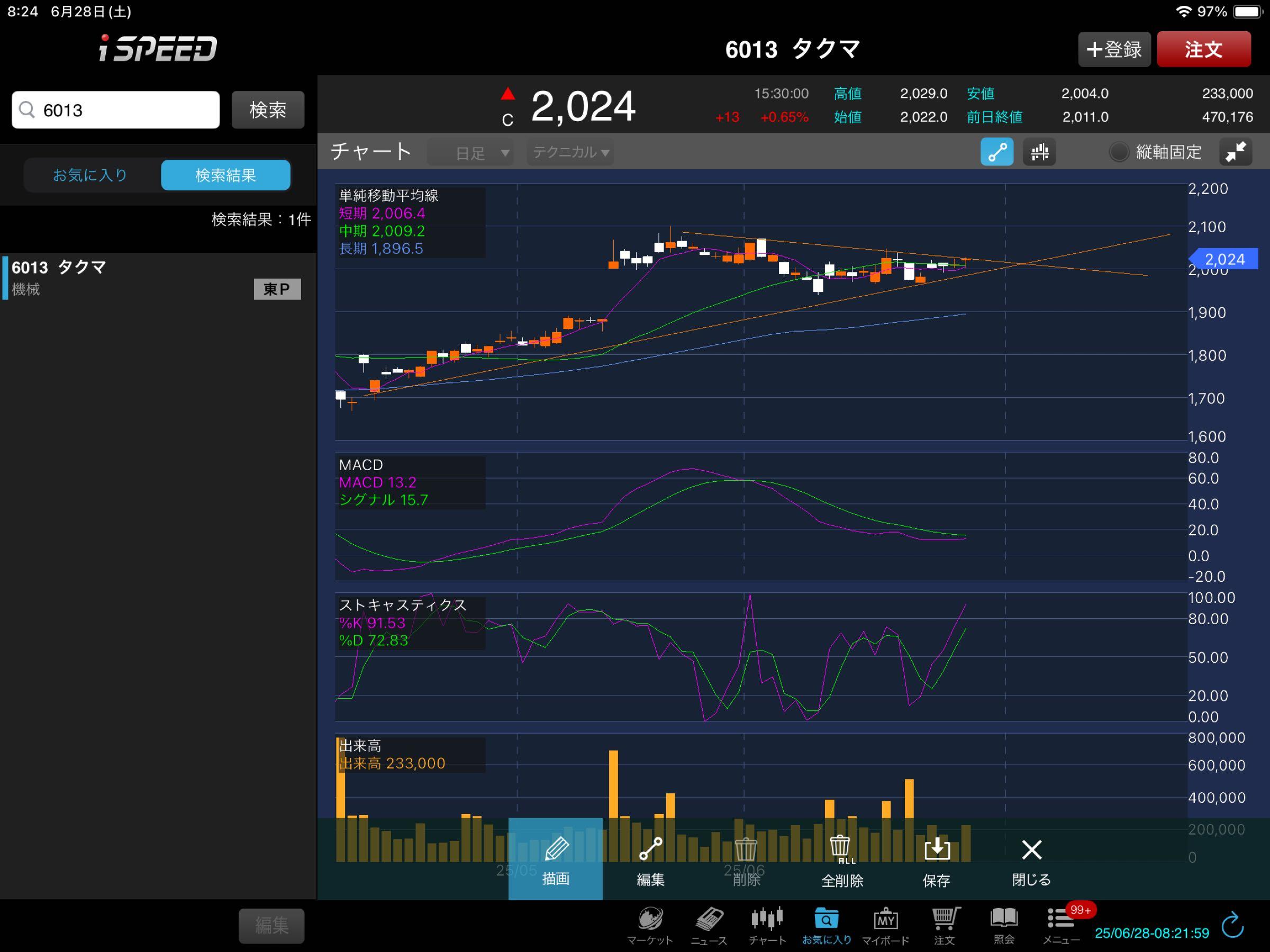Switch to the お気に入り list
The image size is (1270, 952).
click(90, 175)
